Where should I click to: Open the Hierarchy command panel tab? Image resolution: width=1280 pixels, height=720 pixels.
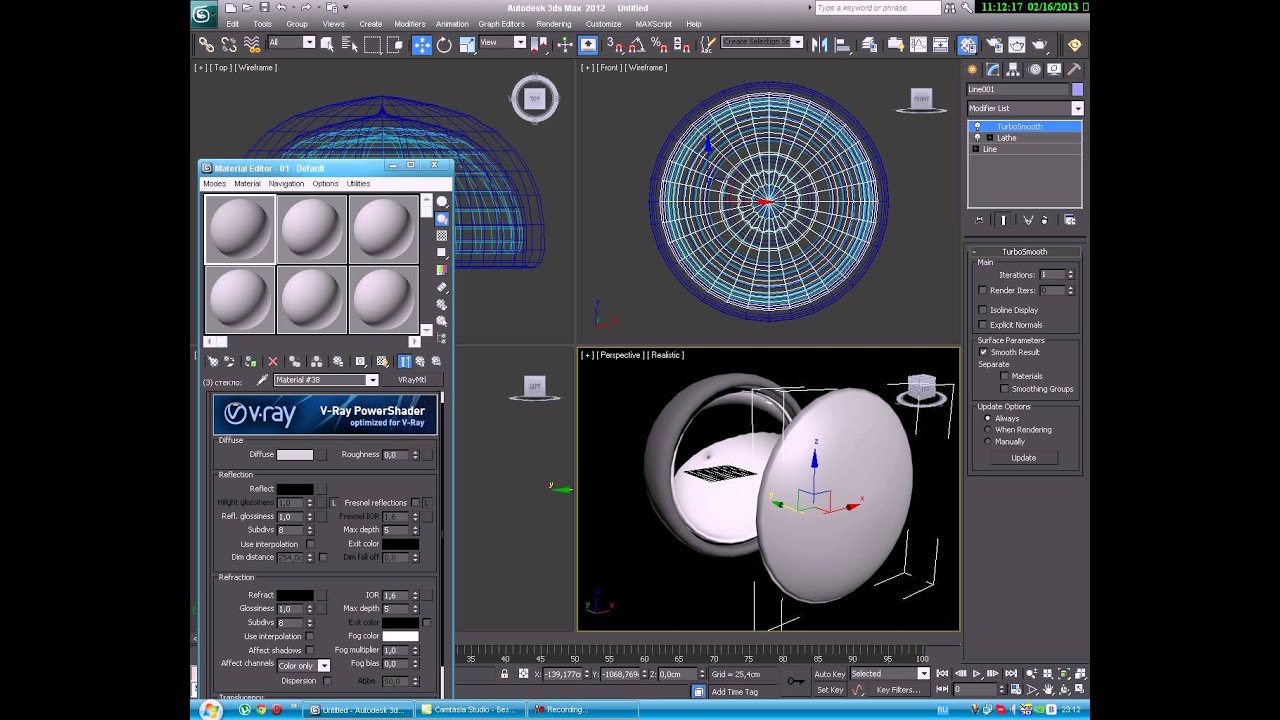click(1013, 69)
